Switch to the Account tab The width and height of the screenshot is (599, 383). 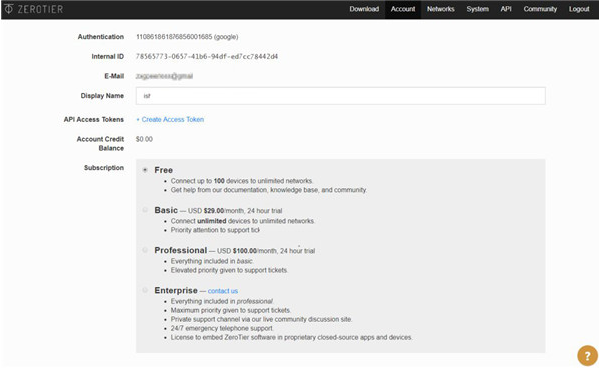point(403,9)
